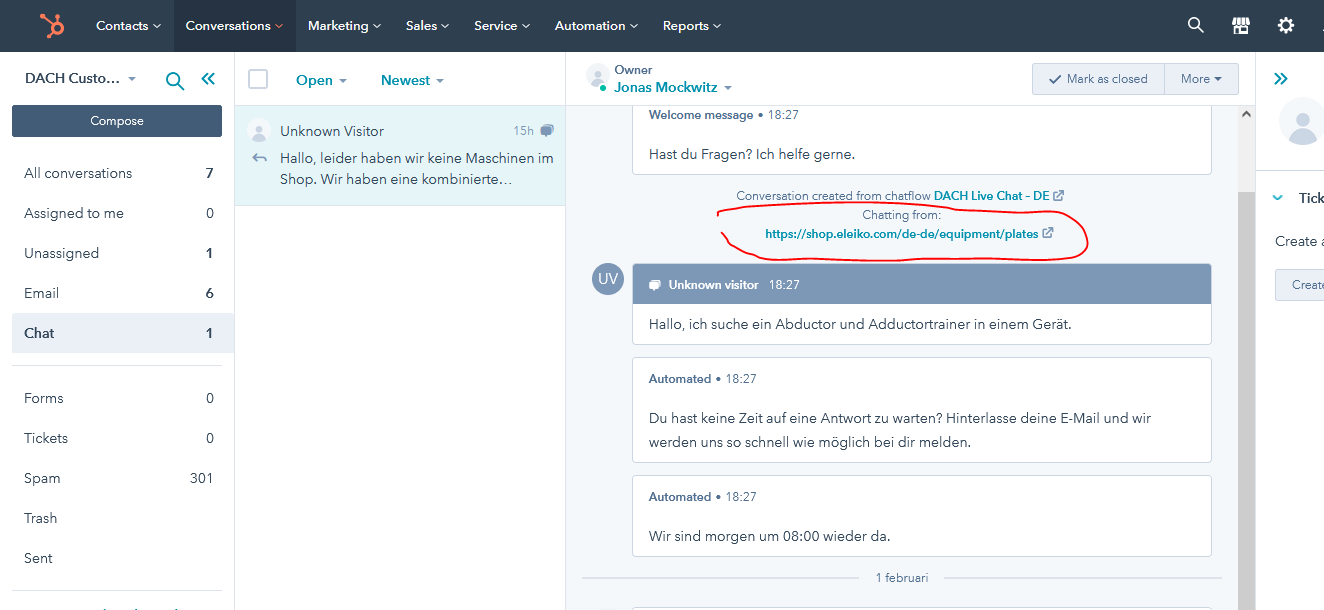Open external link icon next to shop URL

(1048, 233)
